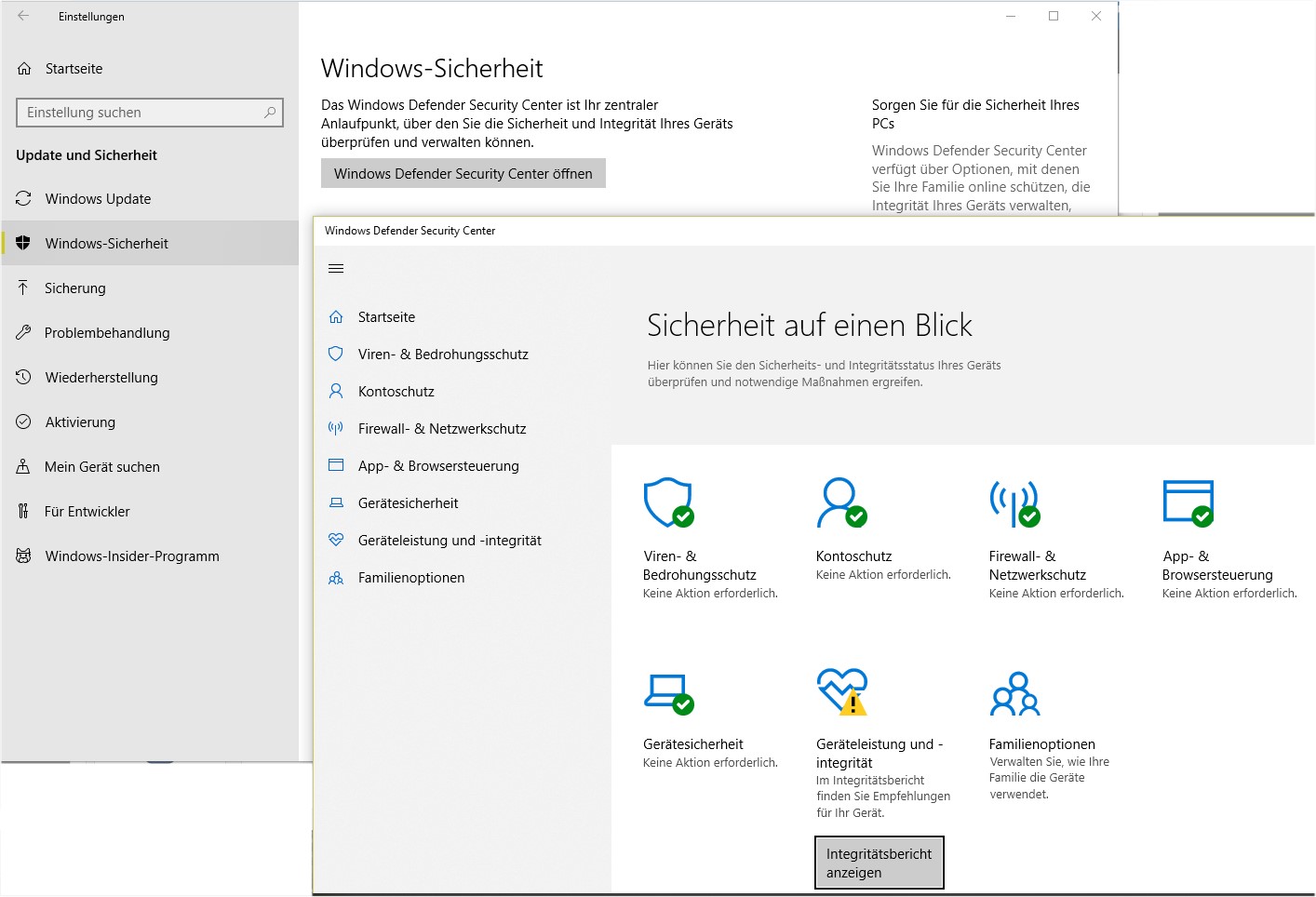Viewport: 1316px width, 897px height.
Task: Click the large Viren- & Bedrohungsschutz shield tile icon
Action: [669, 503]
